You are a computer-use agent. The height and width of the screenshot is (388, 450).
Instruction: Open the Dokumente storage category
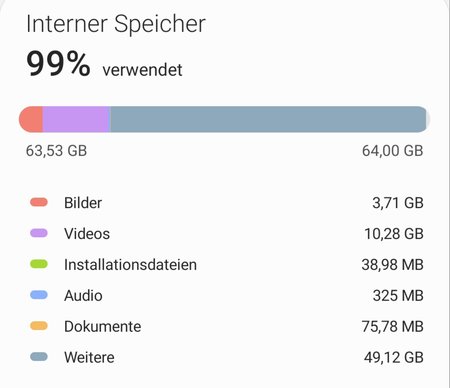225,326
